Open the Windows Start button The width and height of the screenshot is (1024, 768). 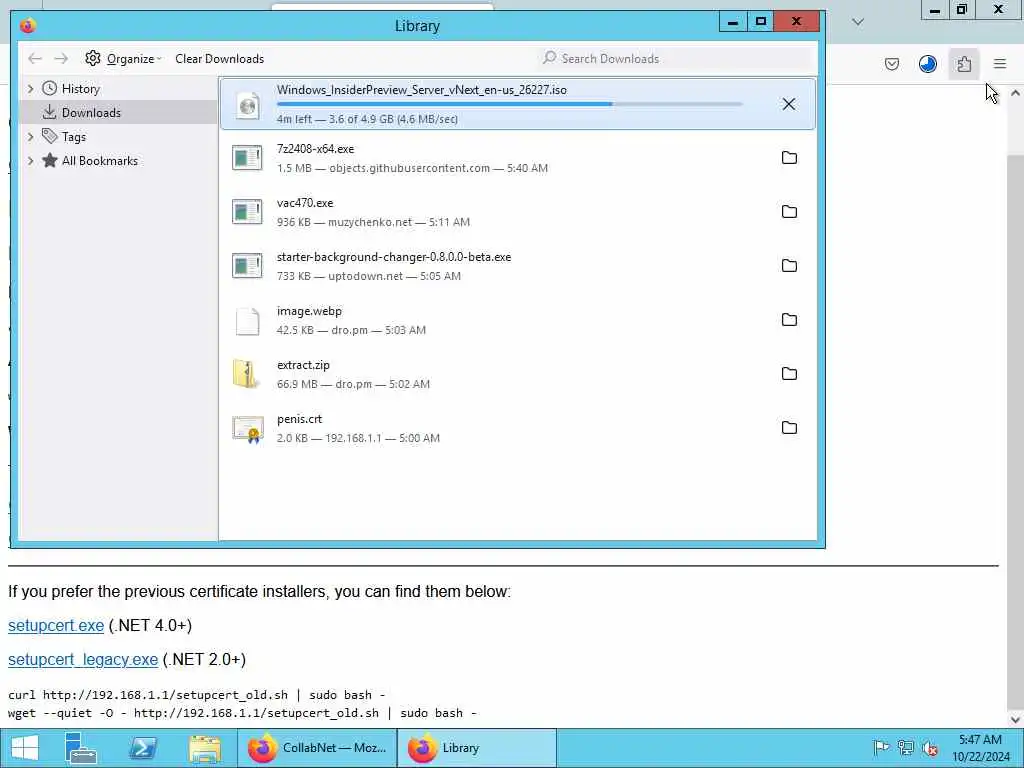(x=24, y=748)
